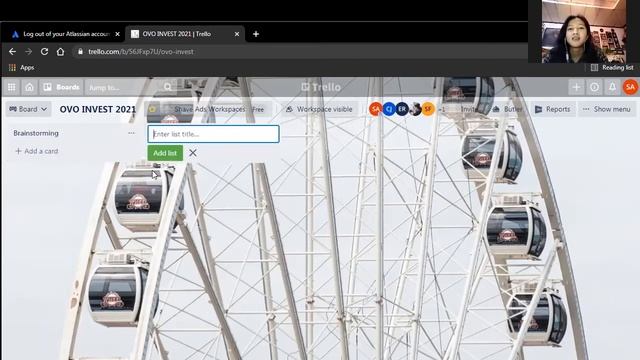Close the Atlassian log out tab

pos(118,34)
